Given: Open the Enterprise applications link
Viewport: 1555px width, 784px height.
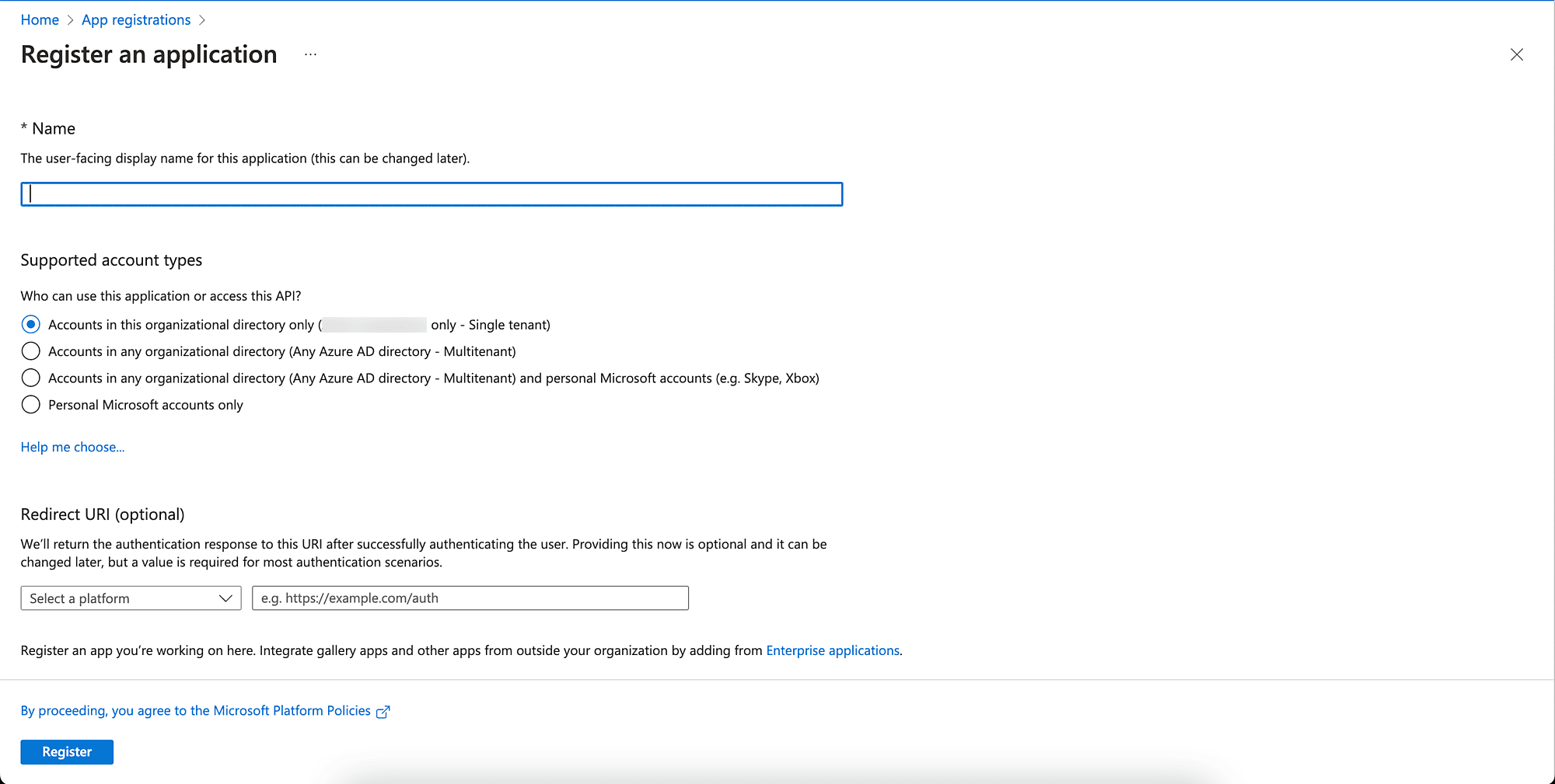Looking at the screenshot, I should pos(832,650).
